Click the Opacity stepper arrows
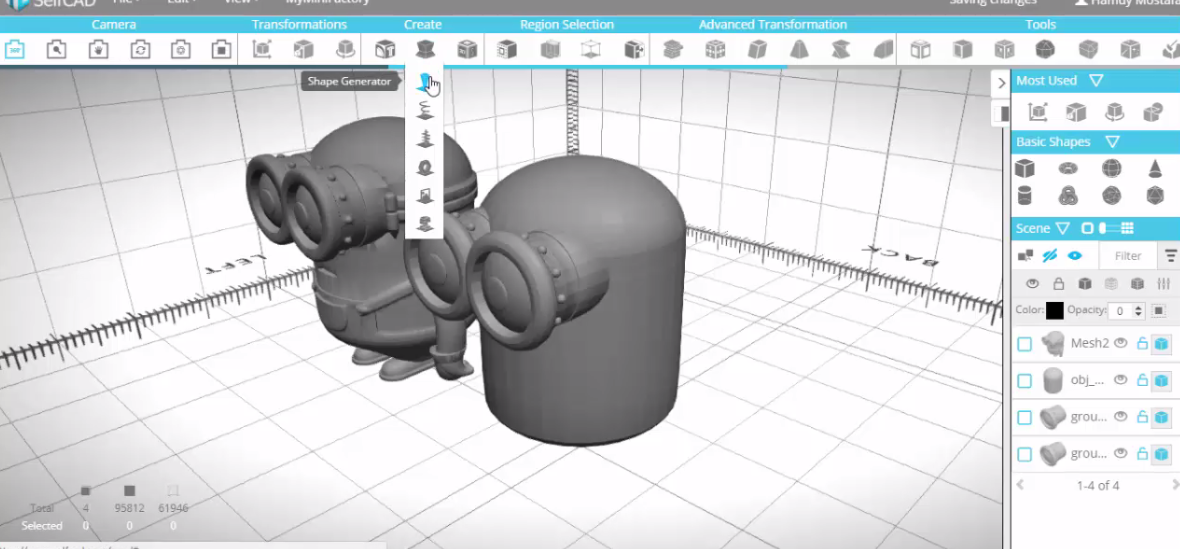This screenshot has height=549, width=1180. pyautogui.click(x=1139, y=311)
